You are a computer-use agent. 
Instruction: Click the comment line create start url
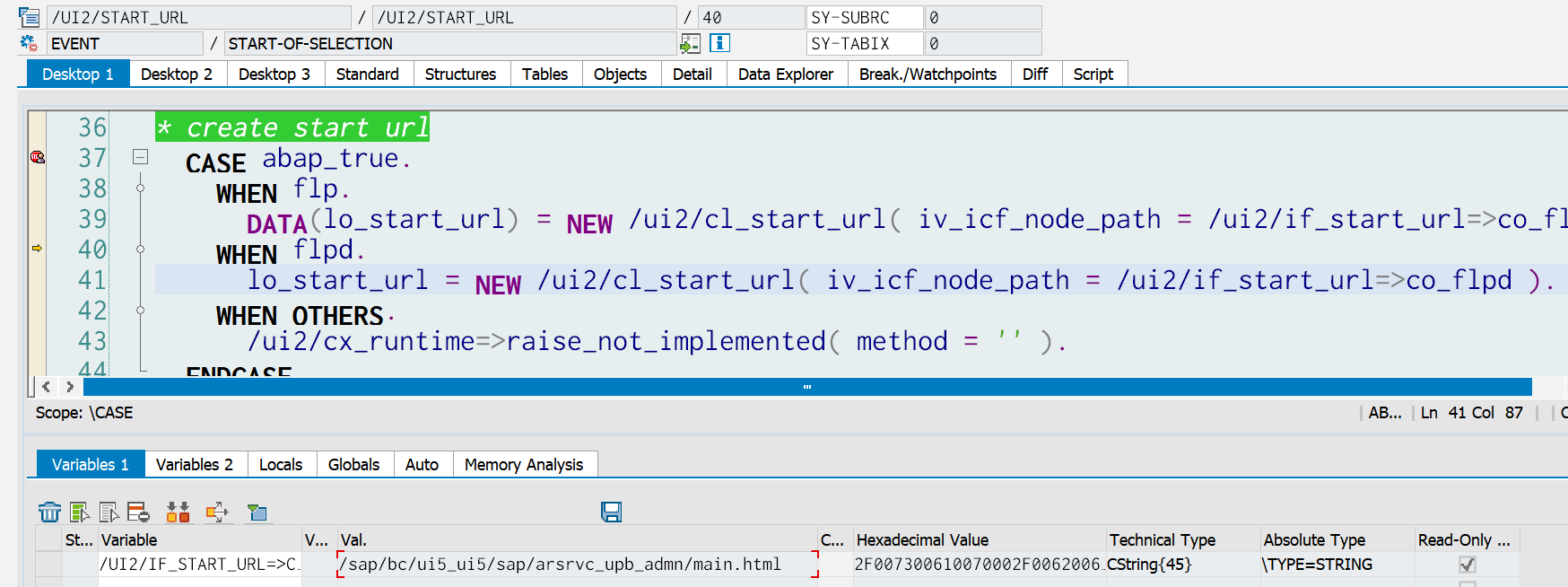click(x=292, y=127)
